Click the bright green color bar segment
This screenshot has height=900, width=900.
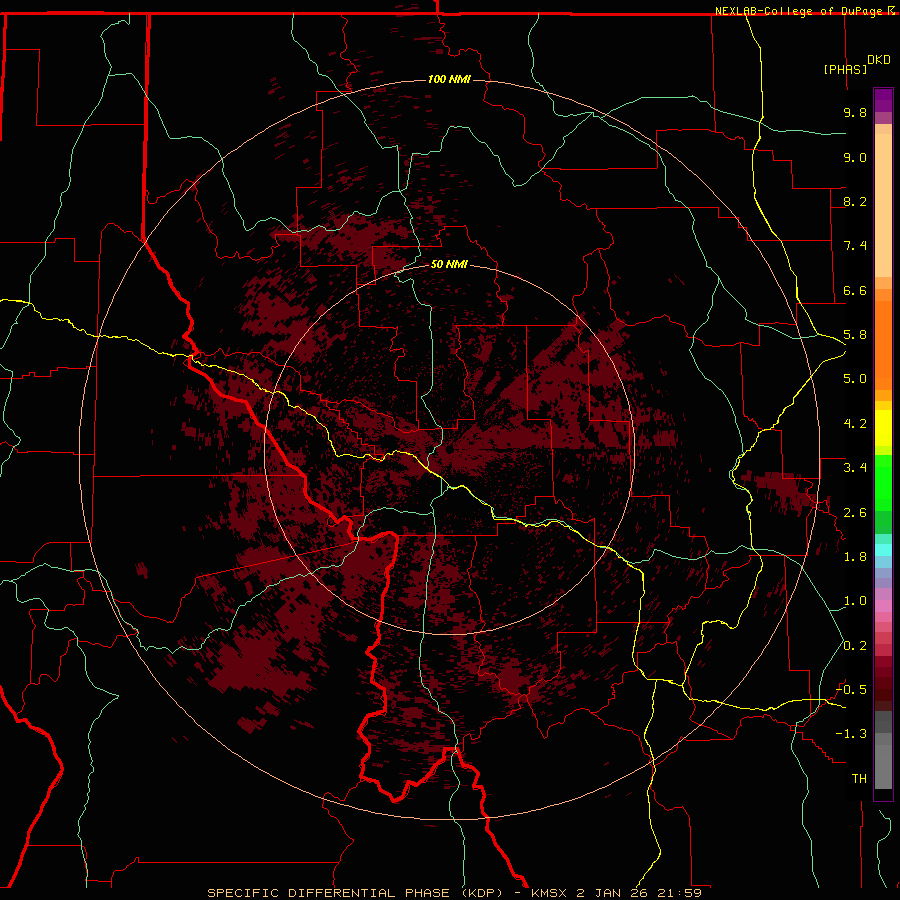883,483
